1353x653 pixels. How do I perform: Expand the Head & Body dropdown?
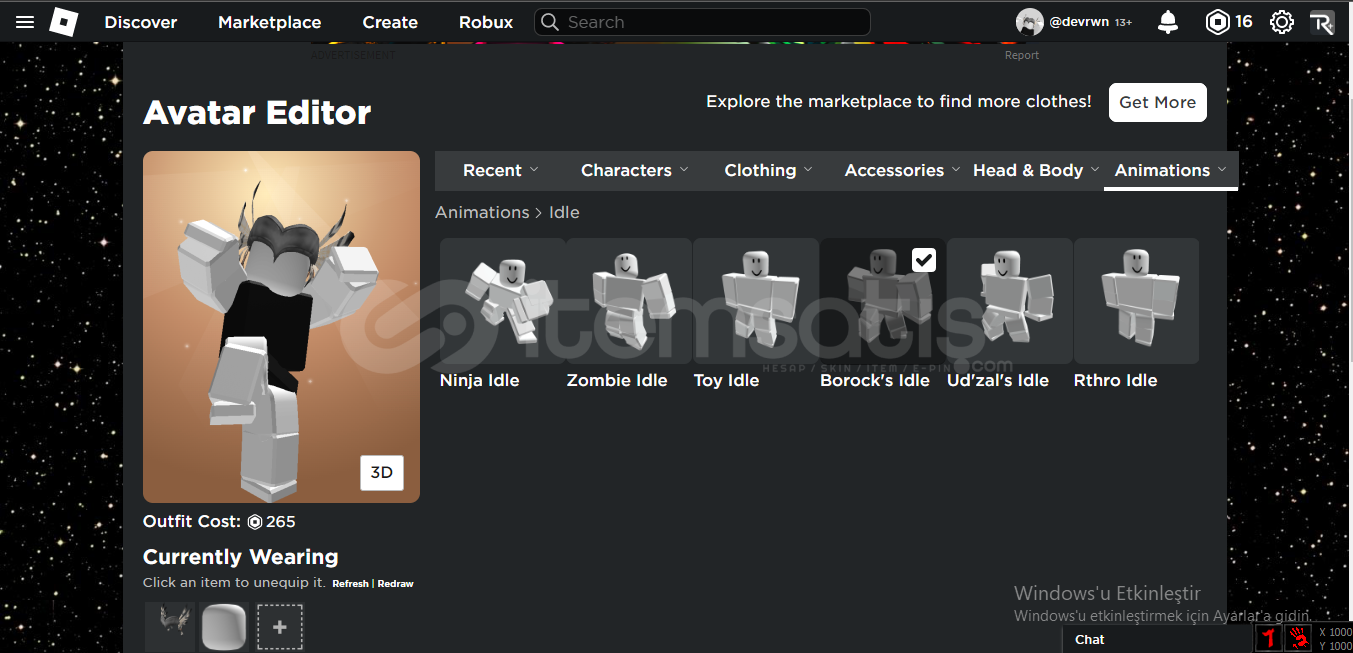tap(1036, 170)
